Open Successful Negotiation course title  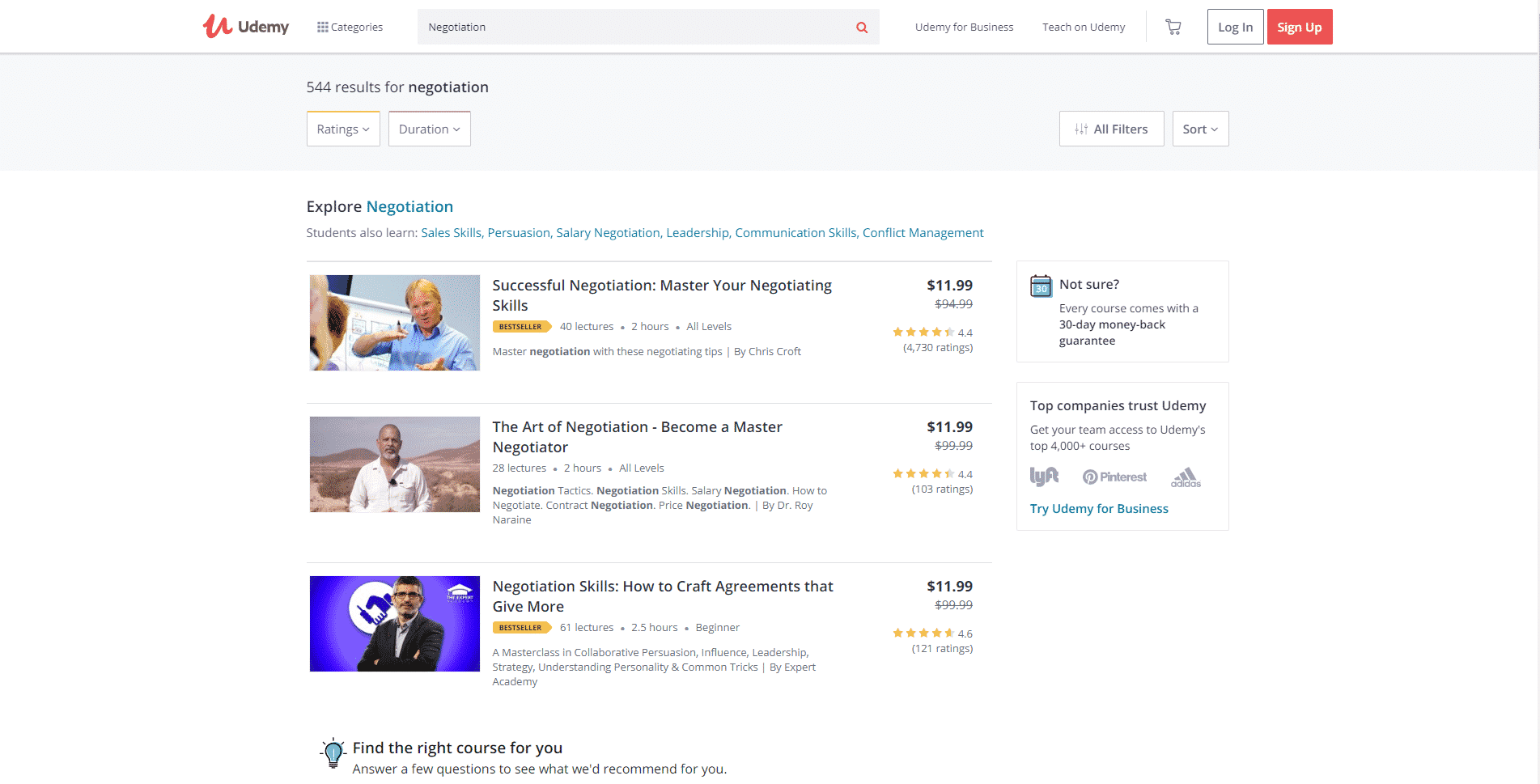662,295
